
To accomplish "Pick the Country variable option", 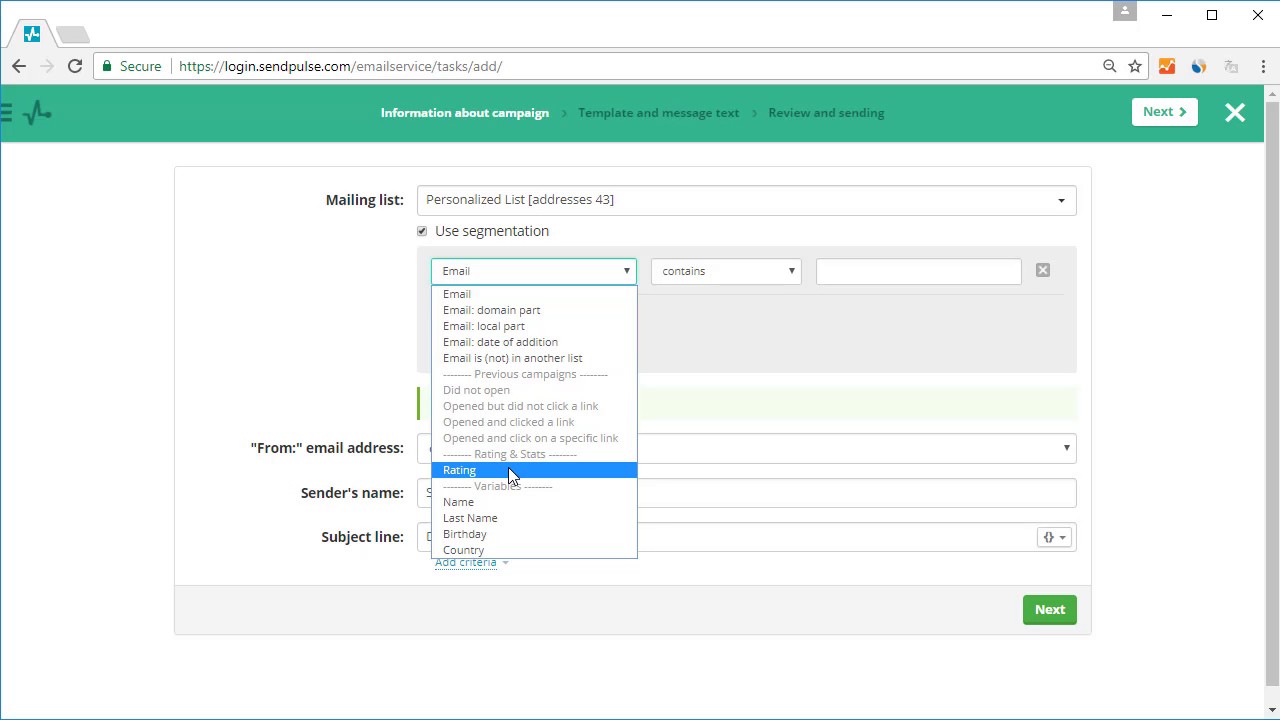I will pyautogui.click(x=534, y=550).
